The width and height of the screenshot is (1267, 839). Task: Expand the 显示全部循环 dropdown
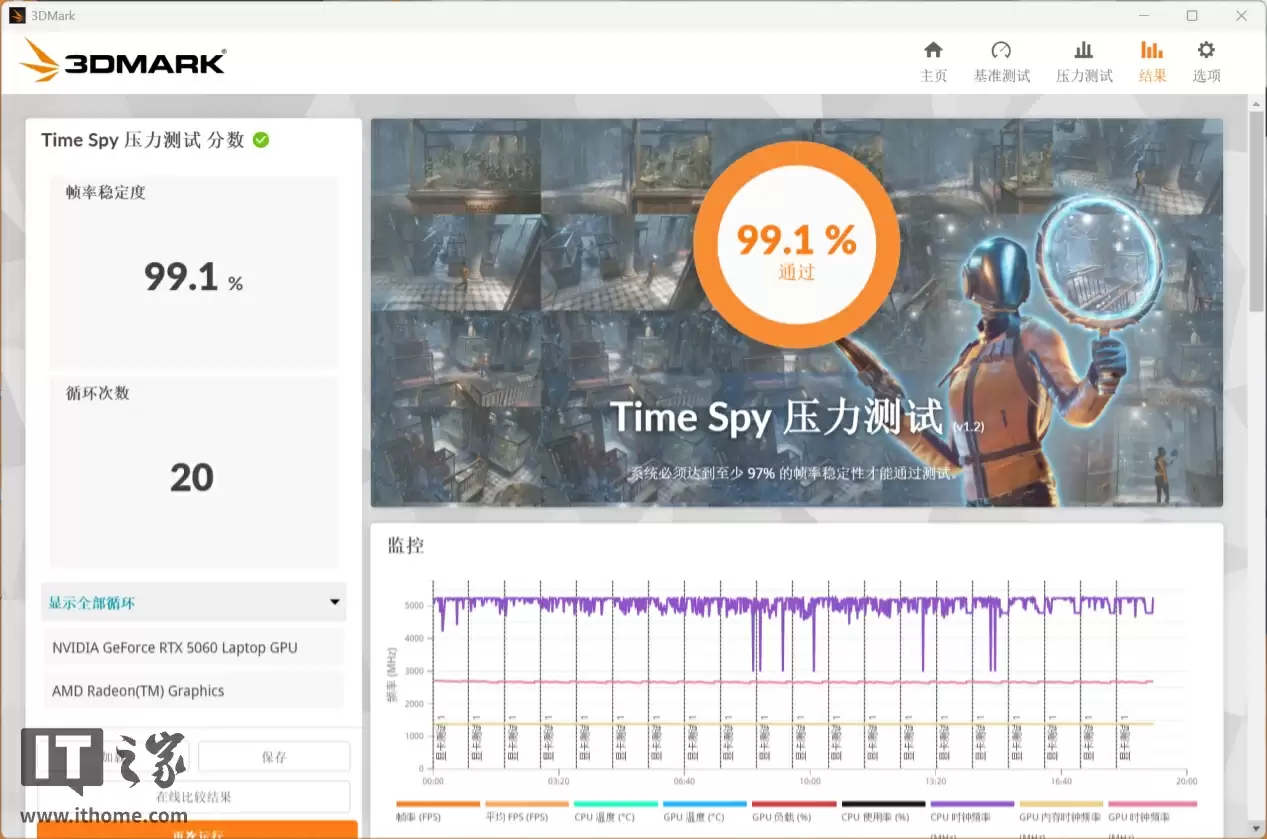tap(193, 602)
